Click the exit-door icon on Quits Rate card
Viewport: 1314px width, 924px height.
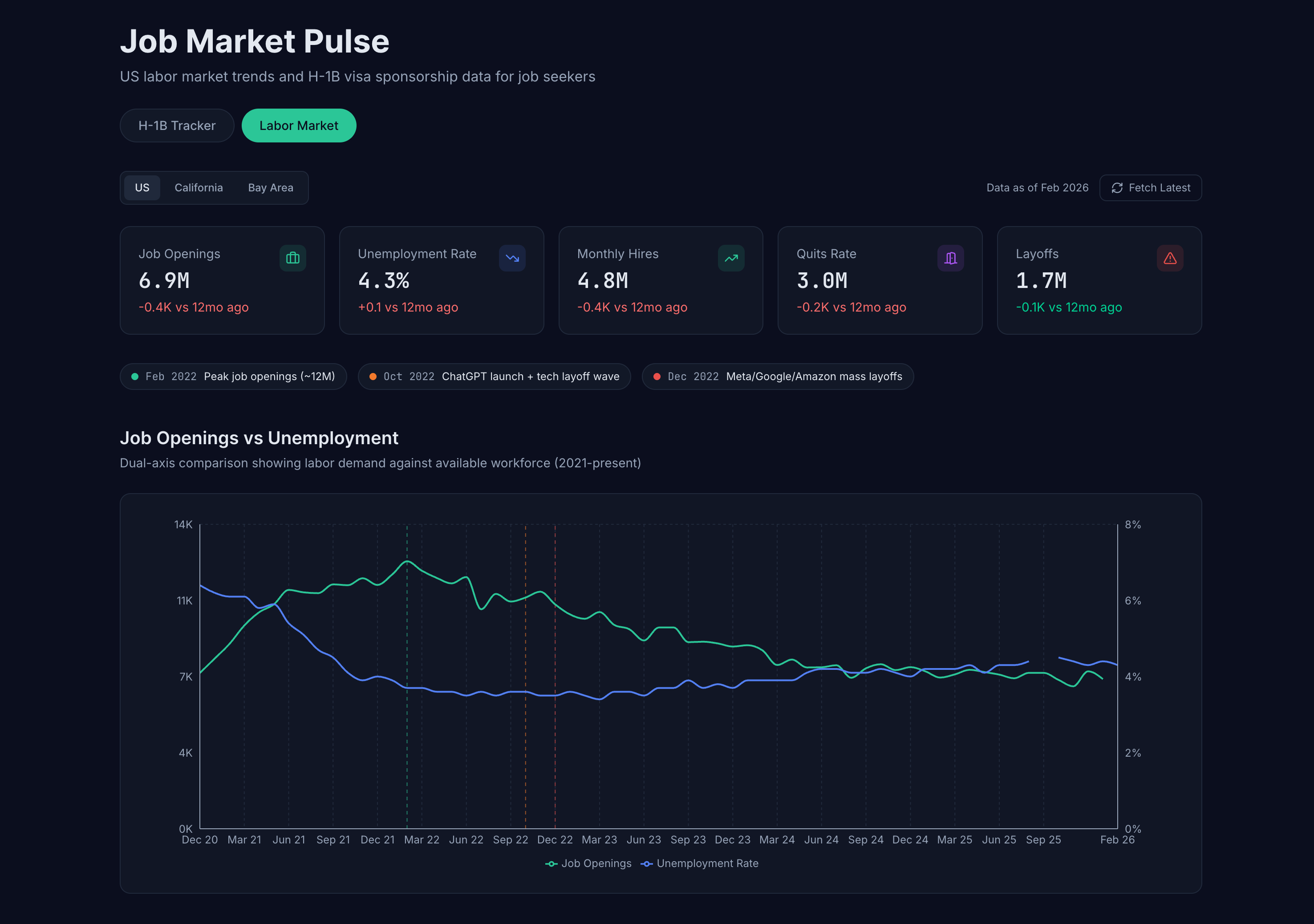[x=951, y=258]
